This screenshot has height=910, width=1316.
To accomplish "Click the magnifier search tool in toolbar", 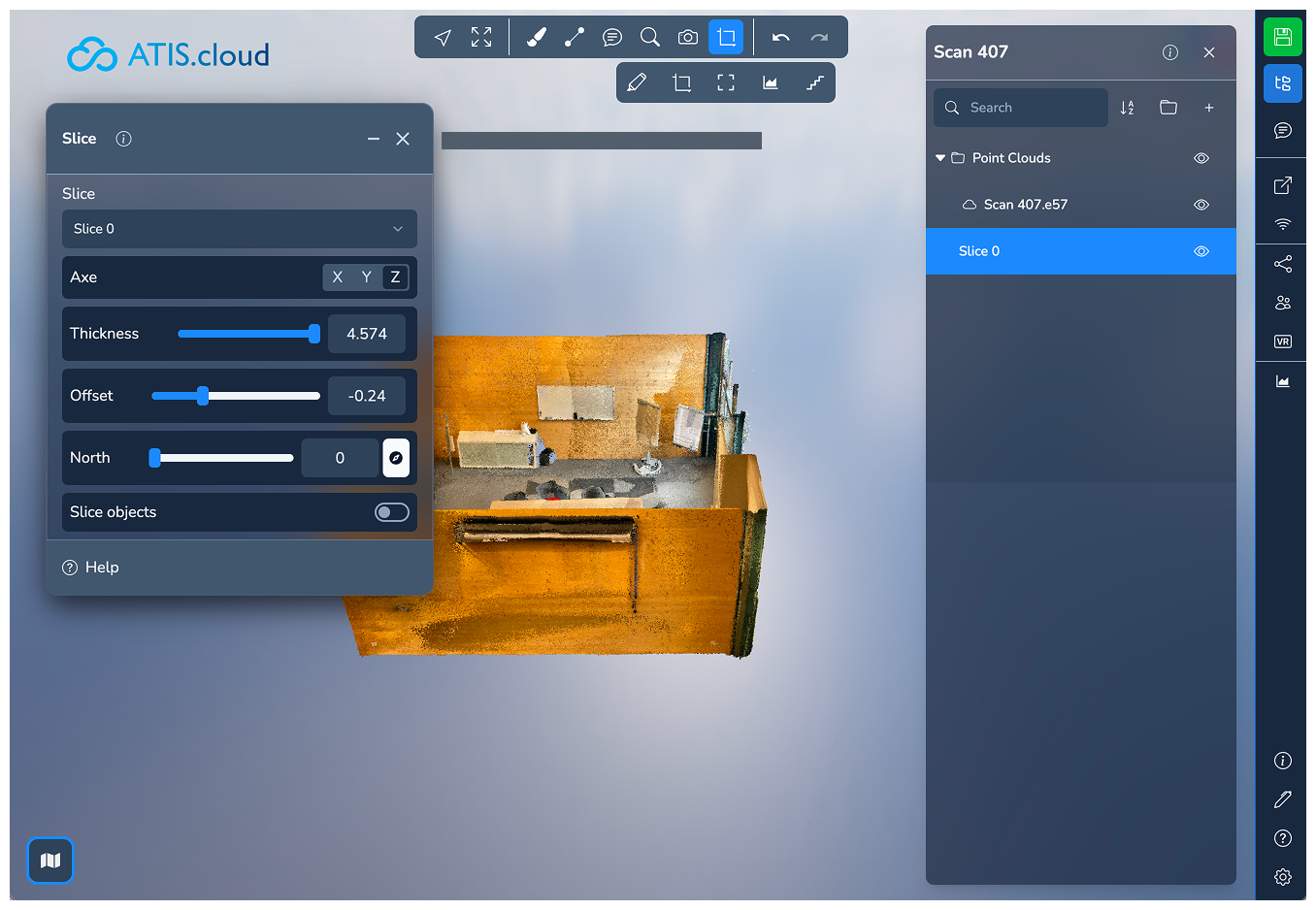I will pos(650,38).
